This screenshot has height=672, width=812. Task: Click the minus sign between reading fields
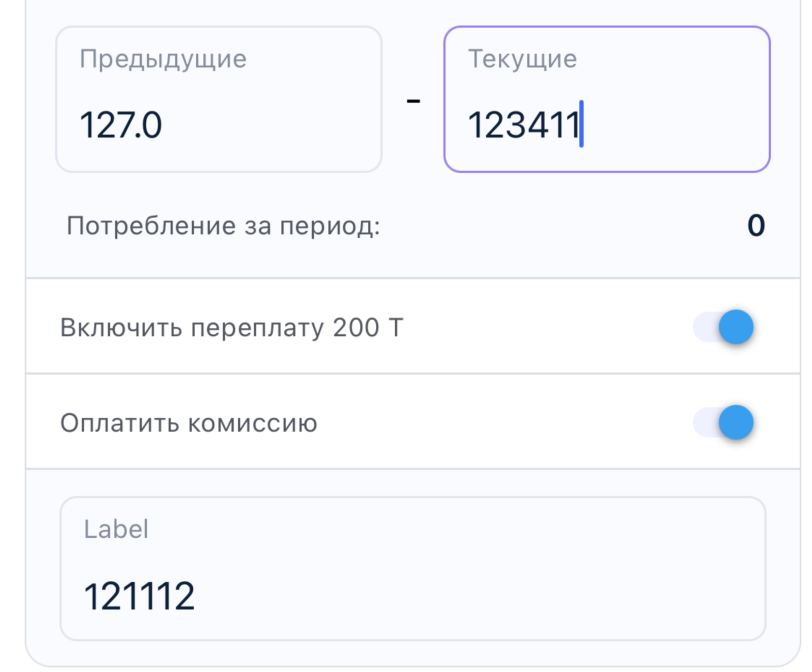click(413, 102)
